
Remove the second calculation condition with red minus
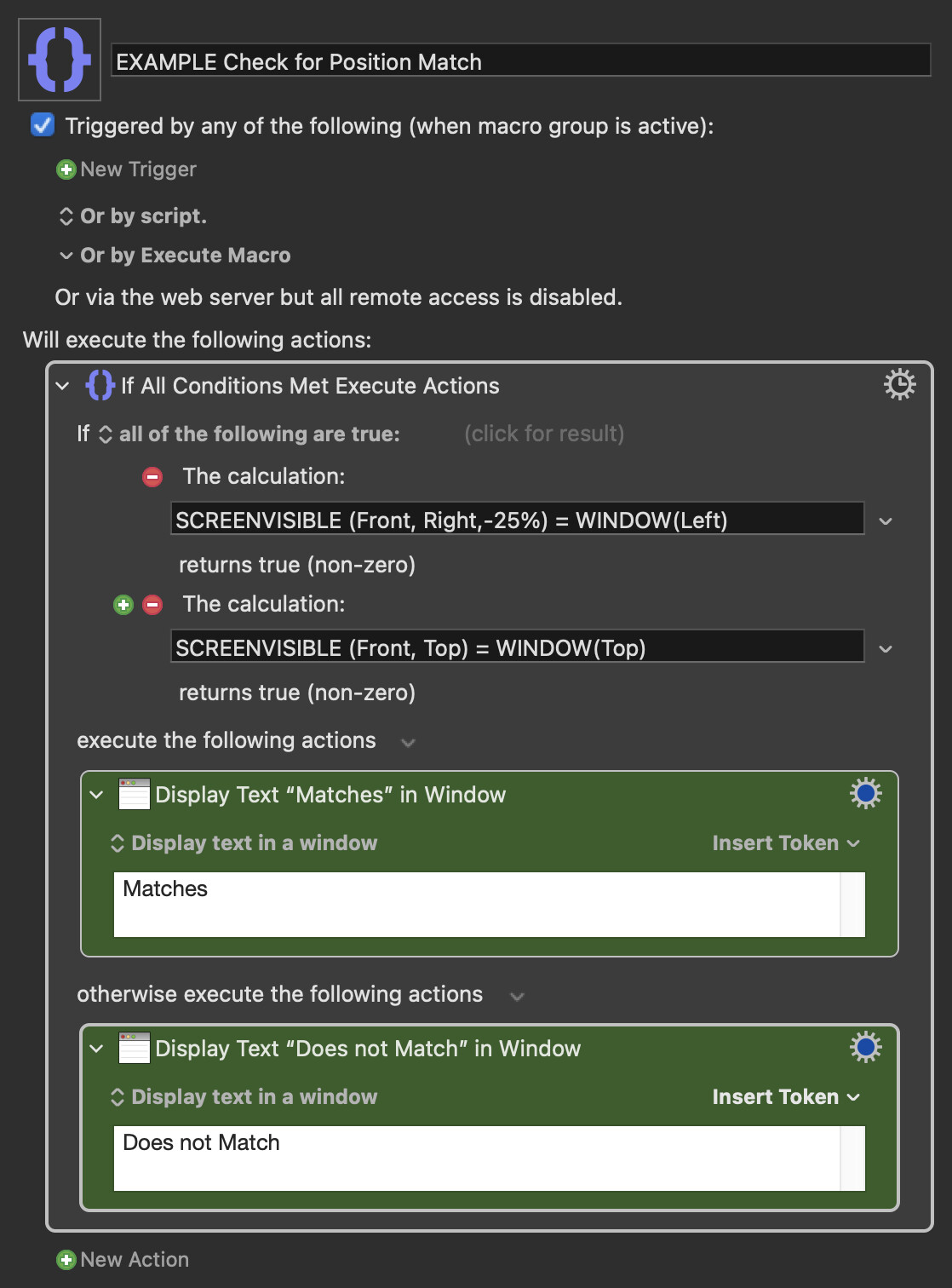(152, 605)
